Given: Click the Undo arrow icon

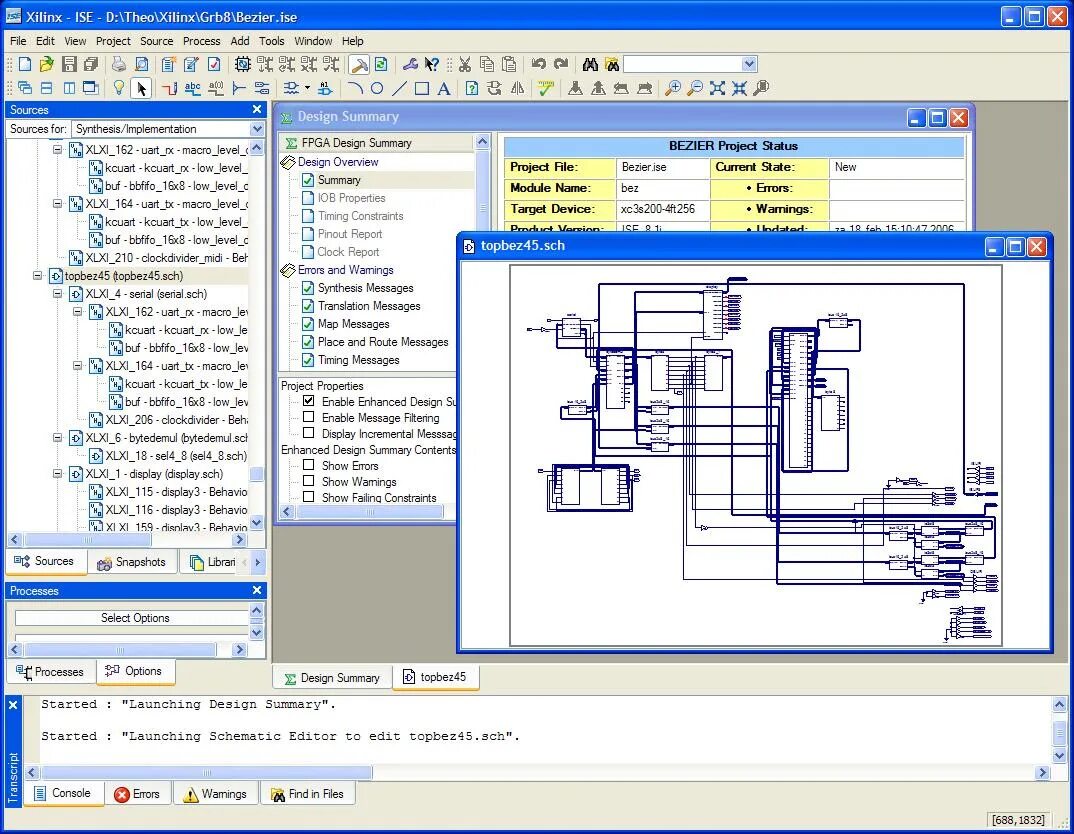Looking at the screenshot, I should 538,64.
